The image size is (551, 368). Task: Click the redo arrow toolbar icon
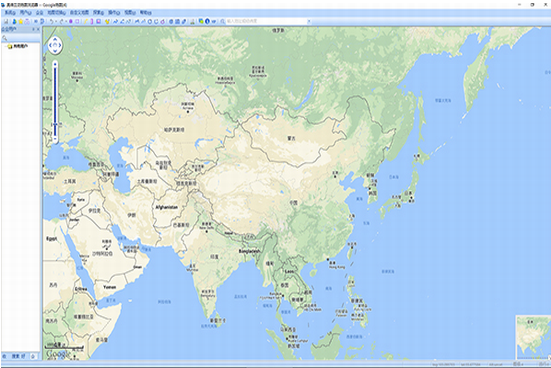pos(61,21)
